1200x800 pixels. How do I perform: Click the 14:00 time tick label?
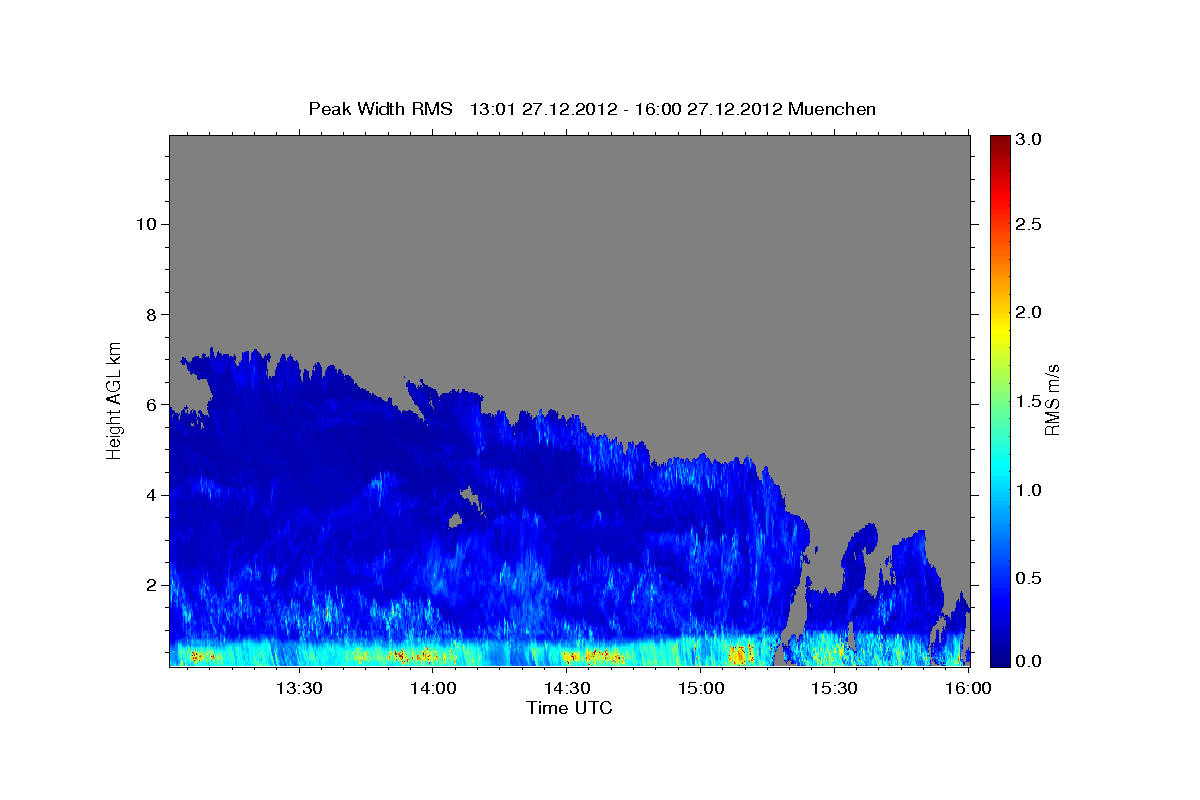(x=433, y=688)
